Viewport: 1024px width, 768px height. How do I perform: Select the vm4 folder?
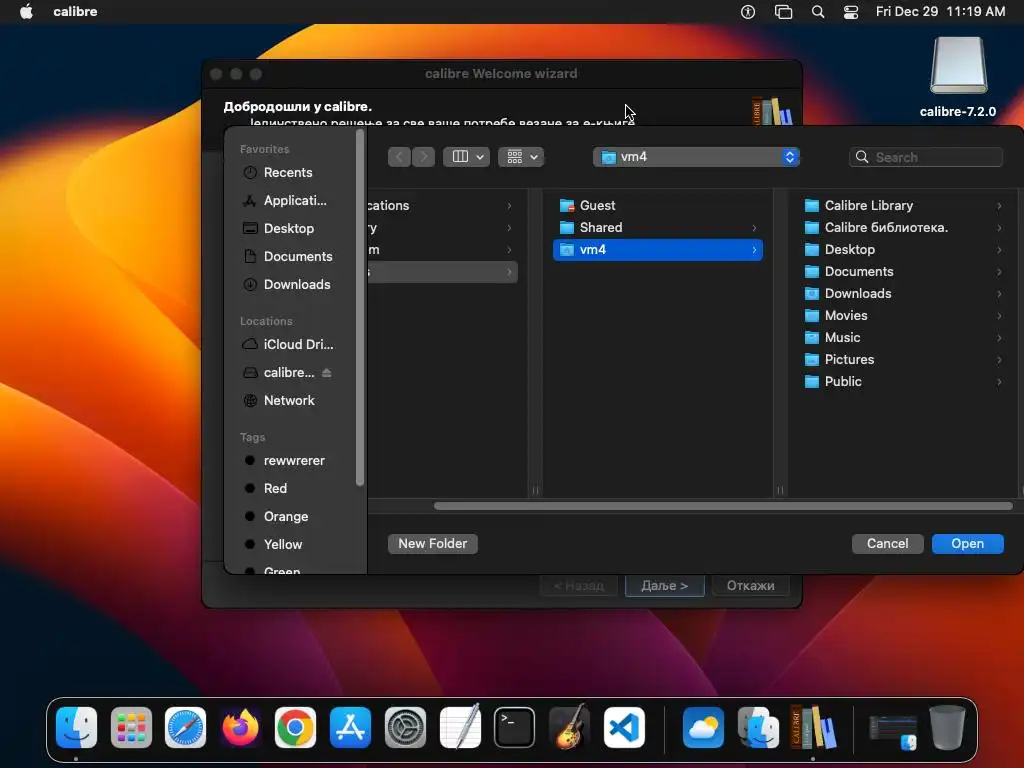(658, 250)
